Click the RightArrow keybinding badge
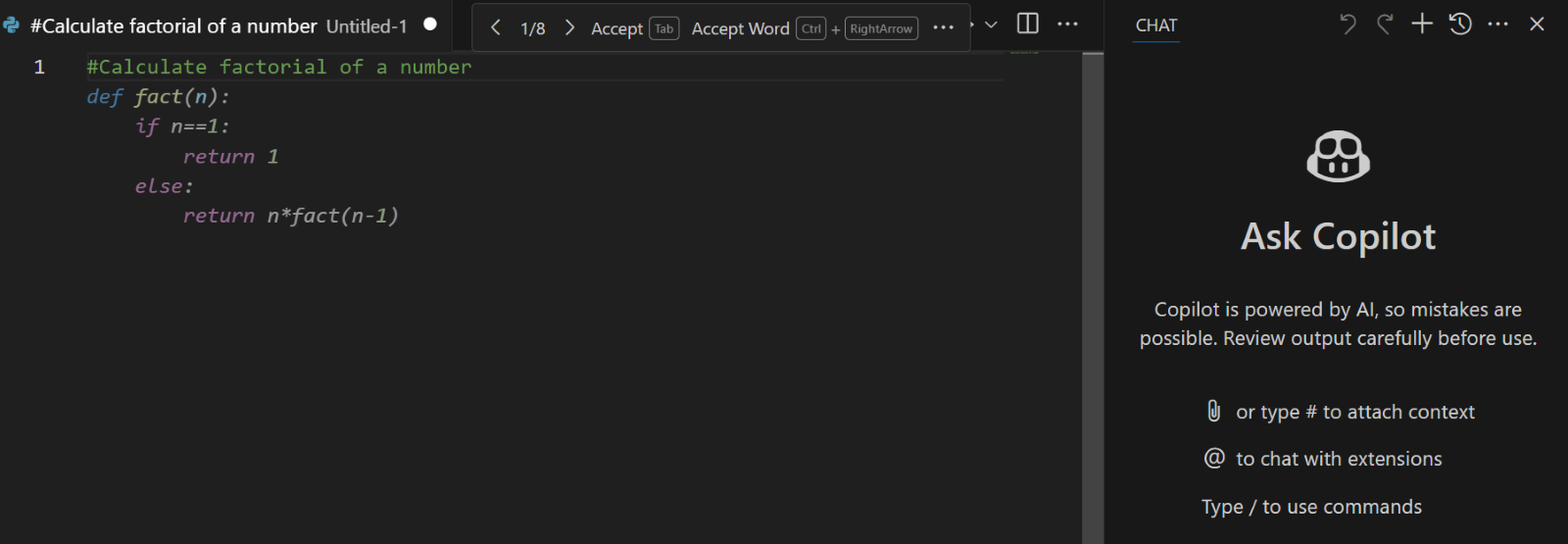Image resolution: width=1568 pixels, height=544 pixels. [881, 28]
